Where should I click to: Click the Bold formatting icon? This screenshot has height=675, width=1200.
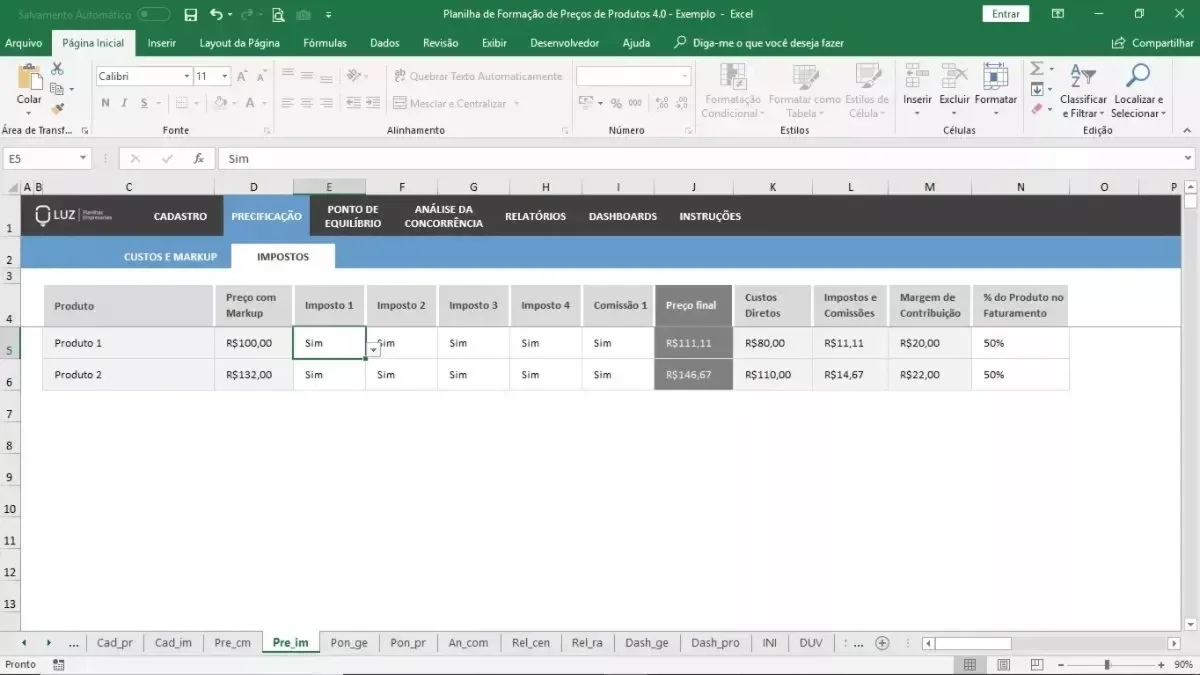click(104, 103)
